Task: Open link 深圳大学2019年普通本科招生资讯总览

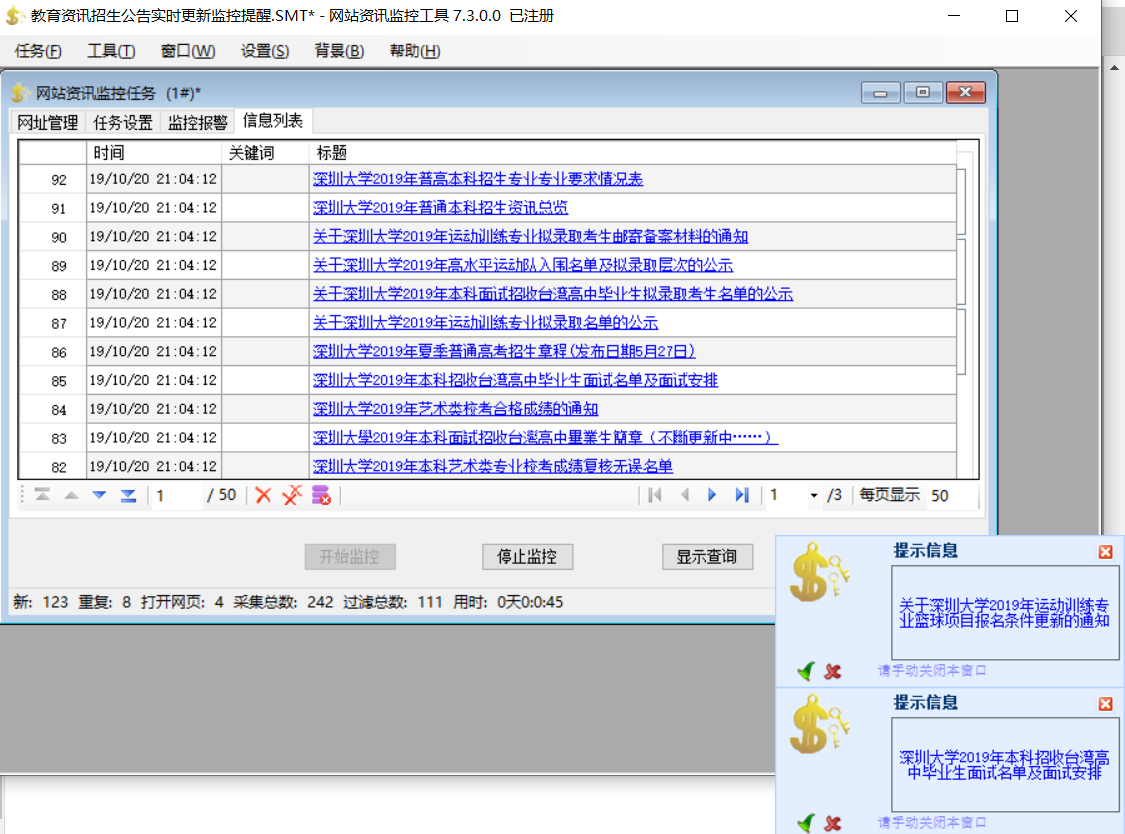Action: coord(441,207)
